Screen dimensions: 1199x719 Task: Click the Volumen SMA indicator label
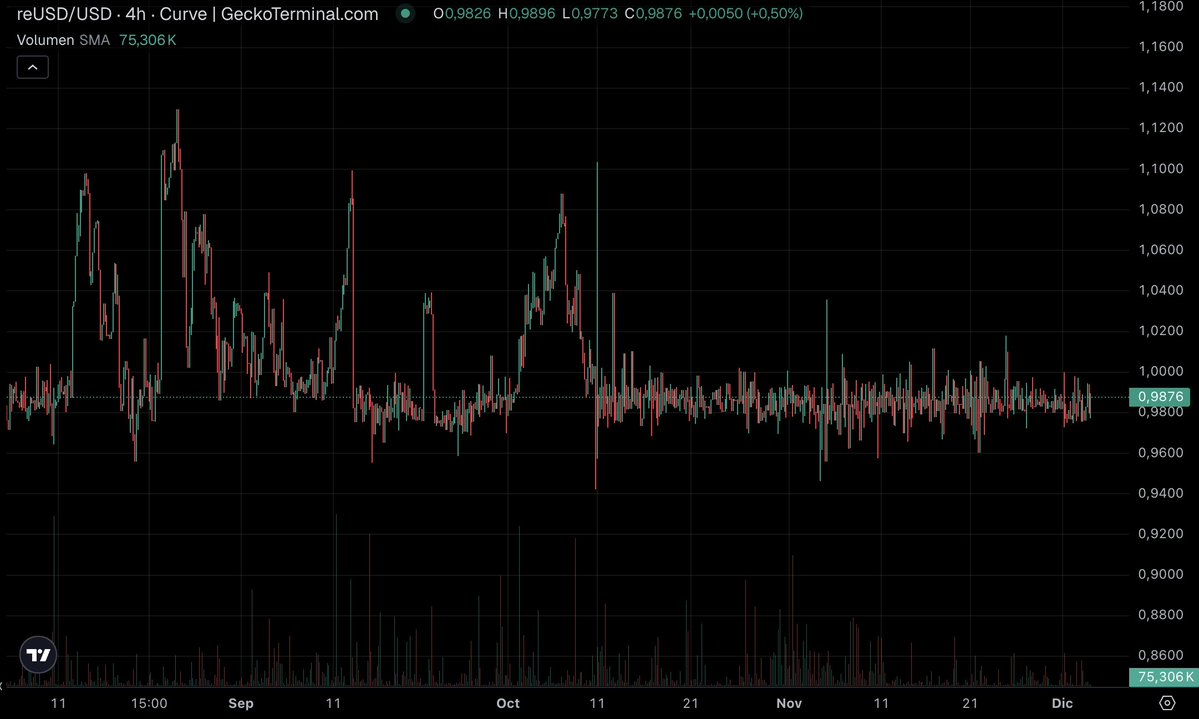click(x=63, y=40)
